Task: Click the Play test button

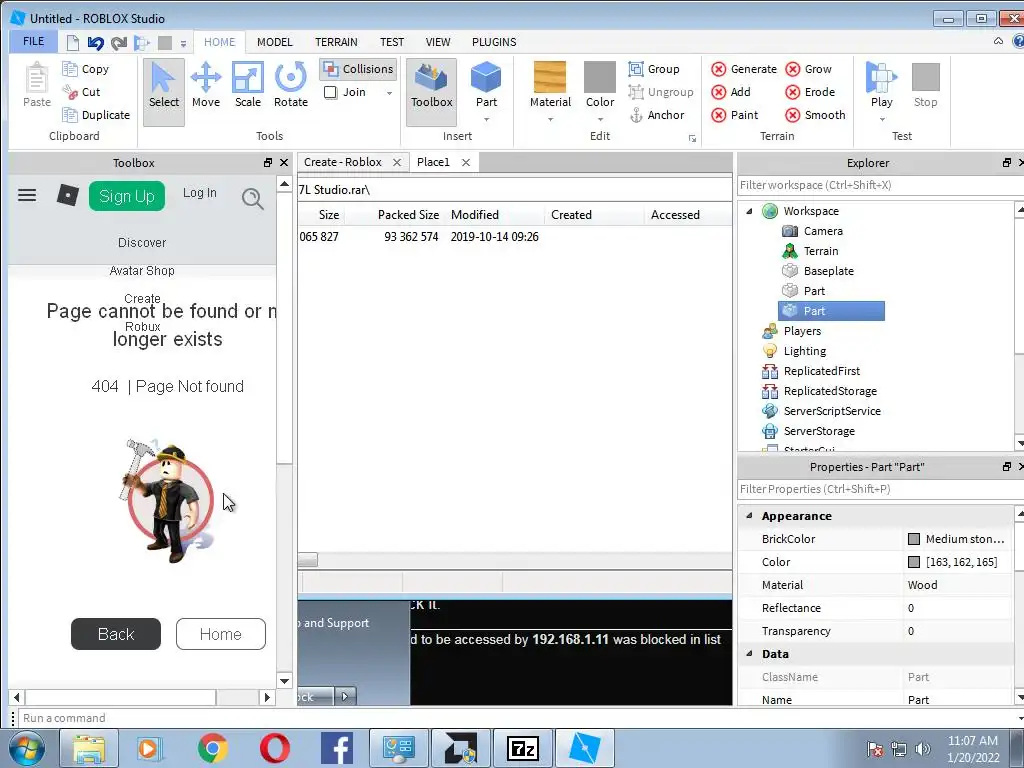Action: click(x=882, y=84)
